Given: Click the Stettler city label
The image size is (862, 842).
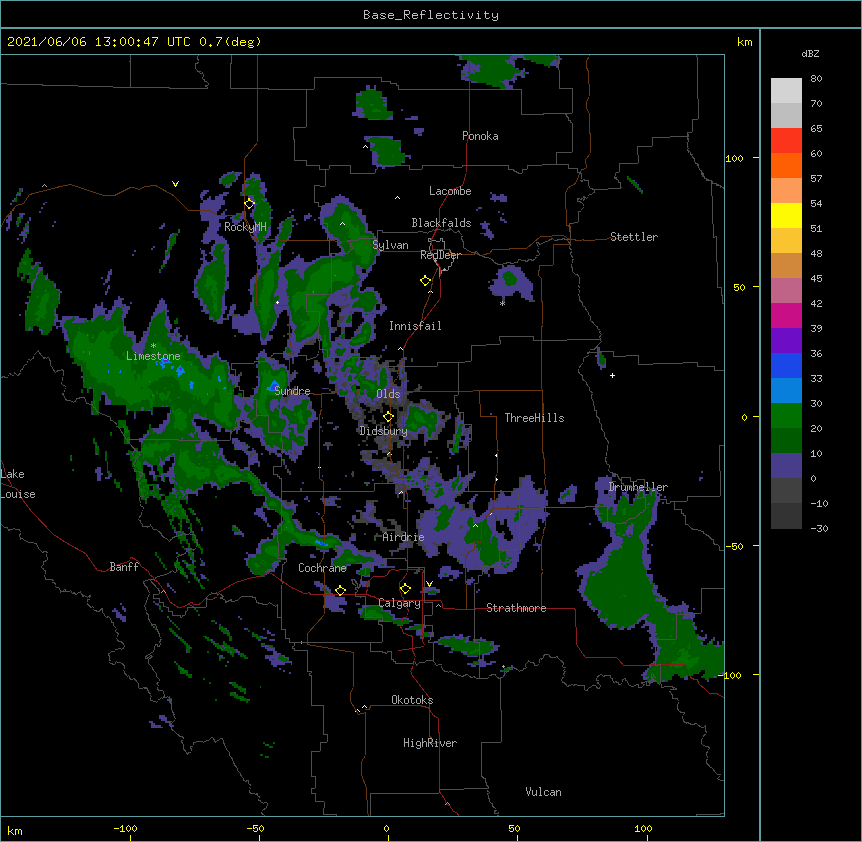Looking at the screenshot, I should pos(634,237).
